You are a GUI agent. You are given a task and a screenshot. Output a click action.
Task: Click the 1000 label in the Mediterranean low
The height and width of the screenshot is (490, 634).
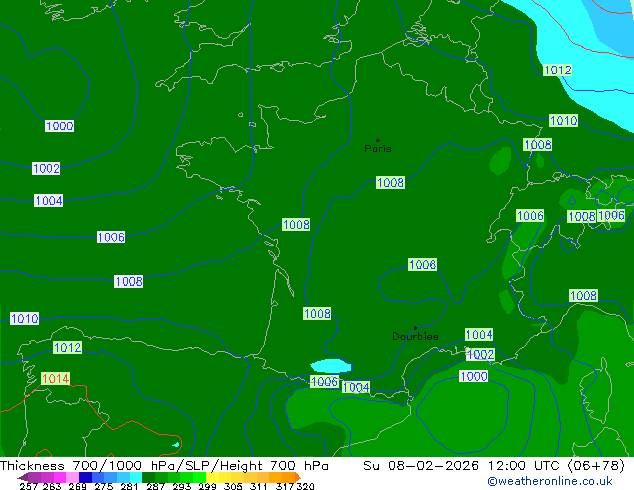tap(473, 376)
